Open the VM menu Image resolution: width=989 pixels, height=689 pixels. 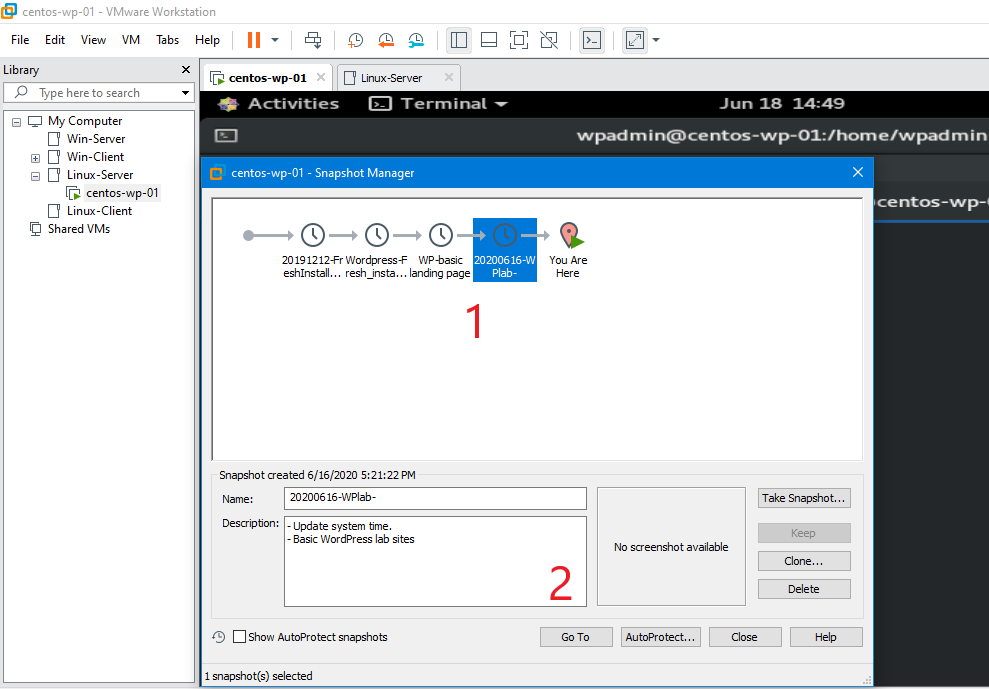click(130, 40)
